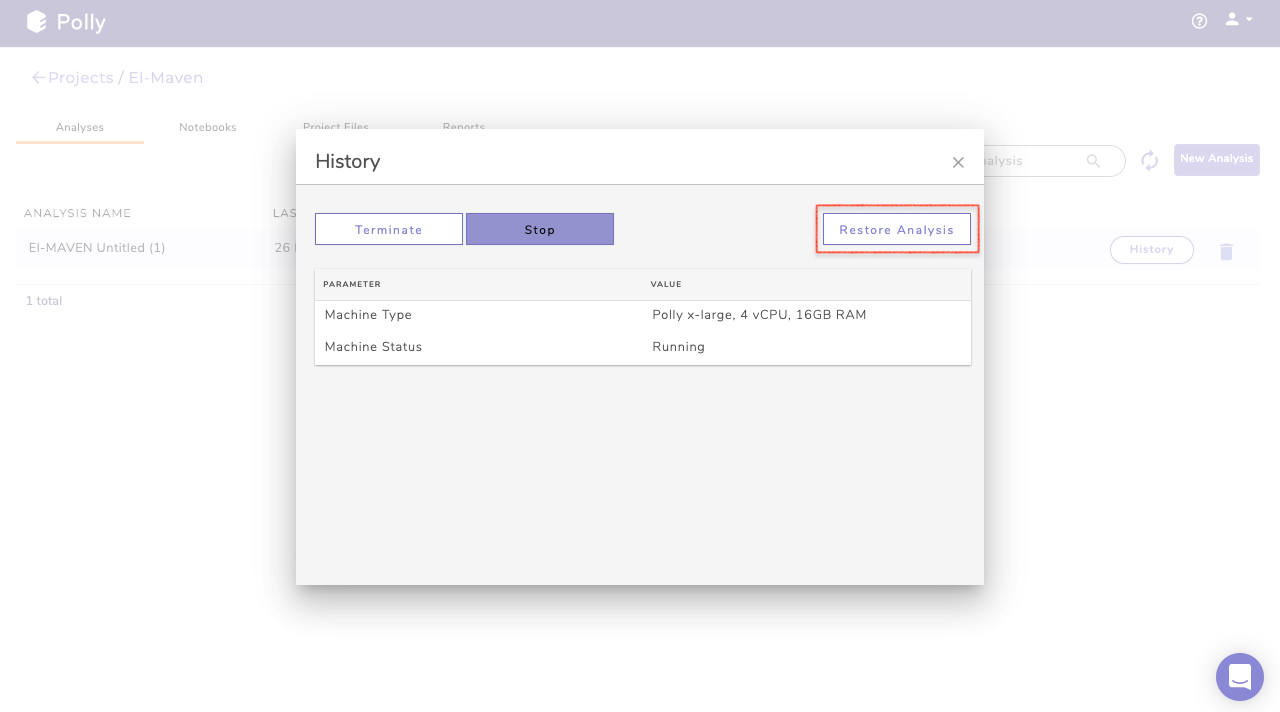Go back using the Projects arrow
1280x712 pixels.
tap(38, 77)
